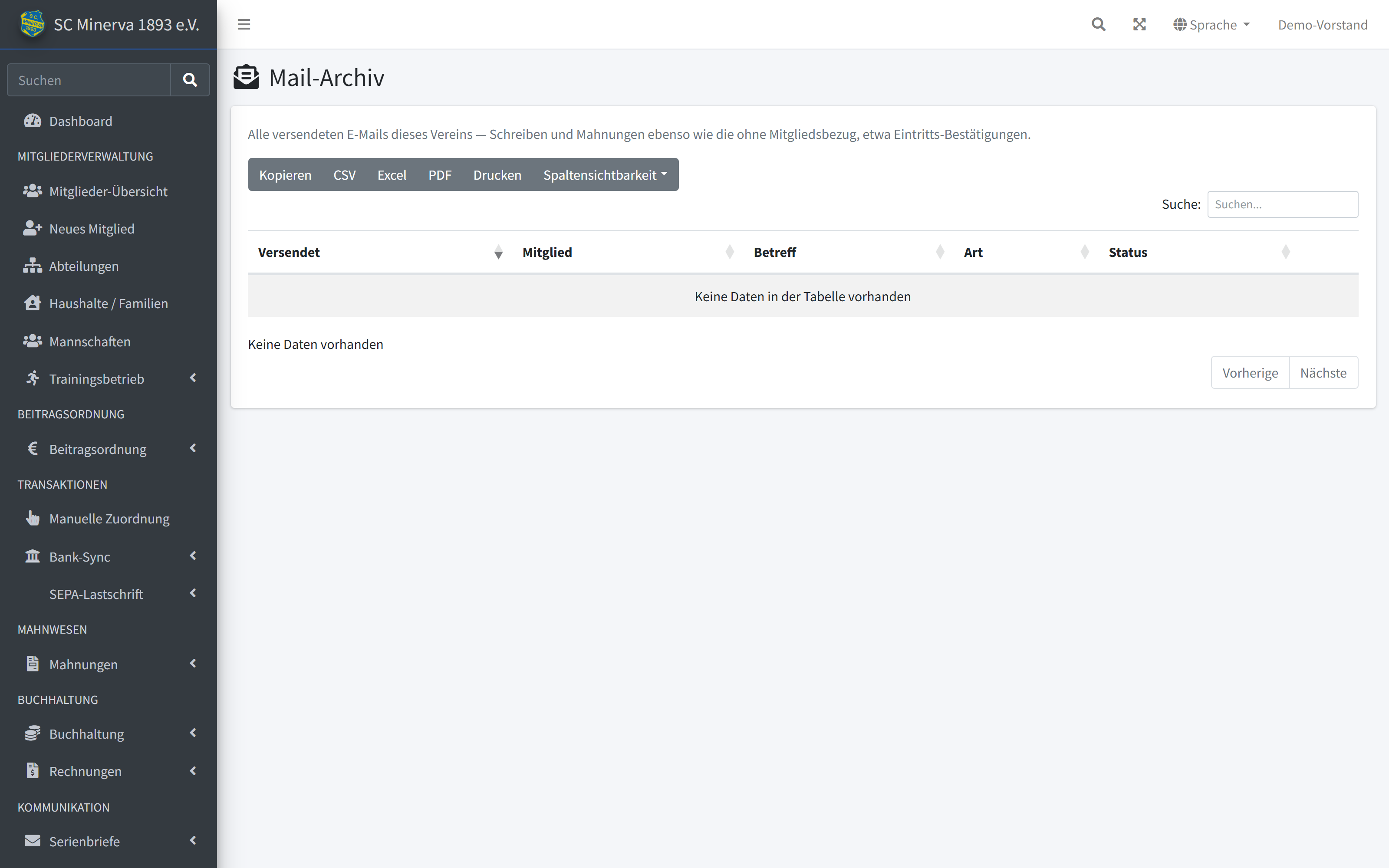The width and height of the screenshot is (1389, 868).
Task: Export the table to Excel
Action: [392, 174]
